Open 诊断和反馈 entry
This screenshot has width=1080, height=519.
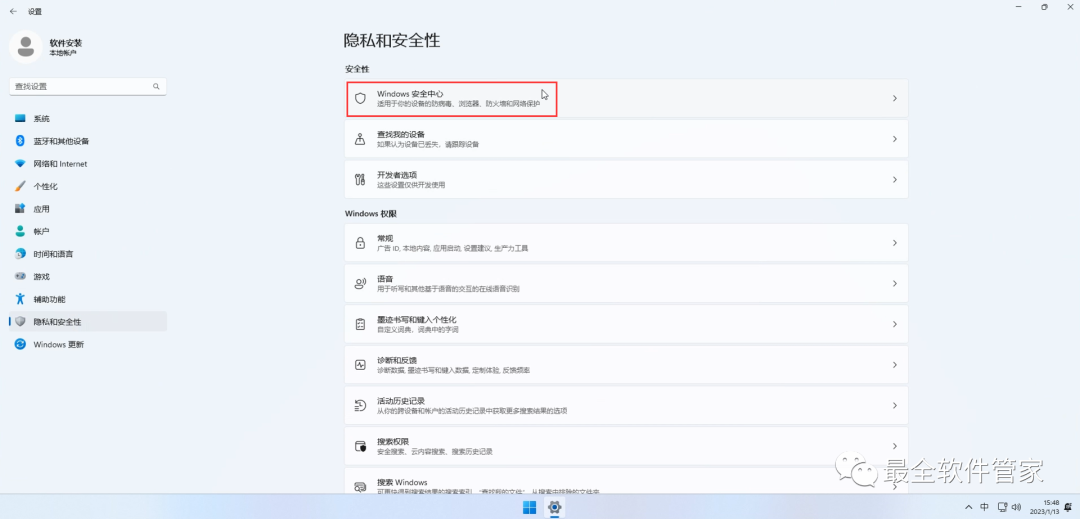tap(626, 365)
